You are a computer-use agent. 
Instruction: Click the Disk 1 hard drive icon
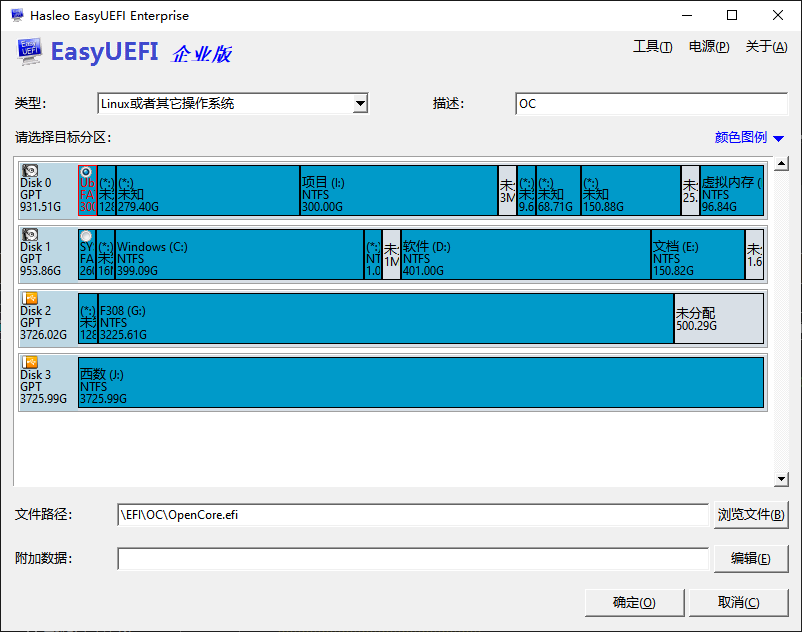(x=30, y=234)
